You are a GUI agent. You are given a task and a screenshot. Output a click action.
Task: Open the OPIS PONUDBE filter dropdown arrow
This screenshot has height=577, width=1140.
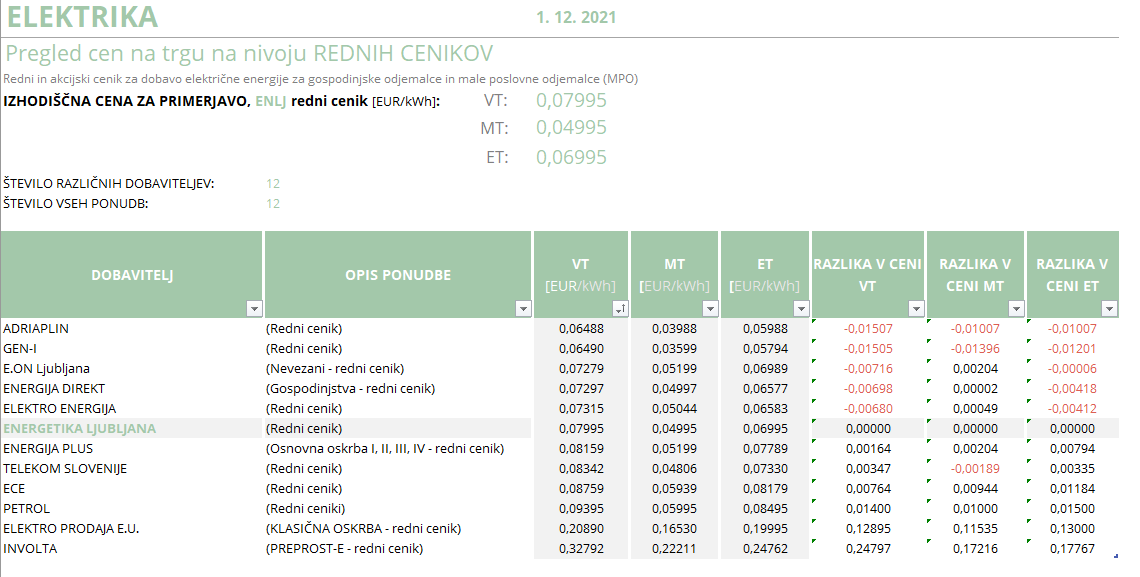point(522,309)
